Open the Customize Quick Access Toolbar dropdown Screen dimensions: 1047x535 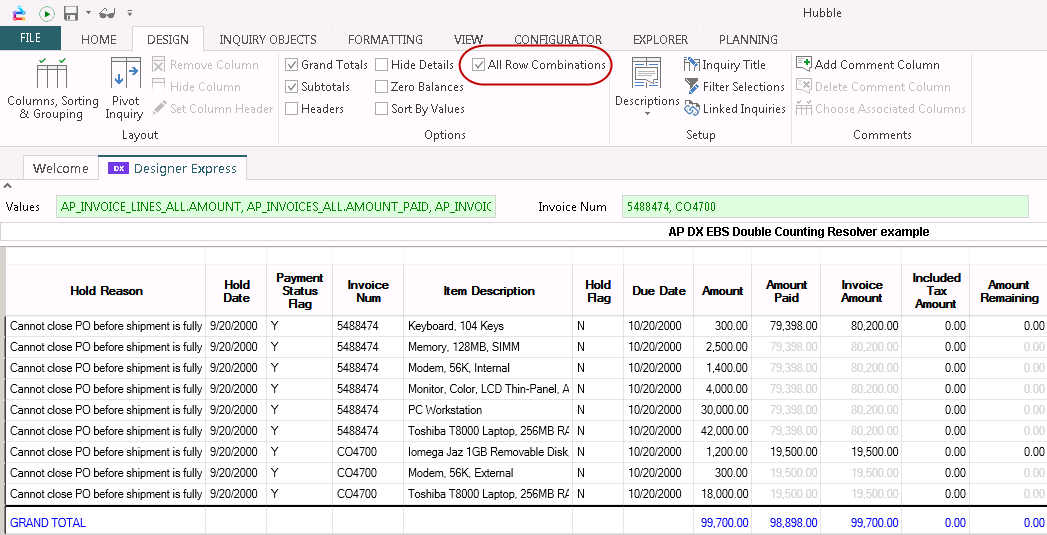click(x=130, y=14)
